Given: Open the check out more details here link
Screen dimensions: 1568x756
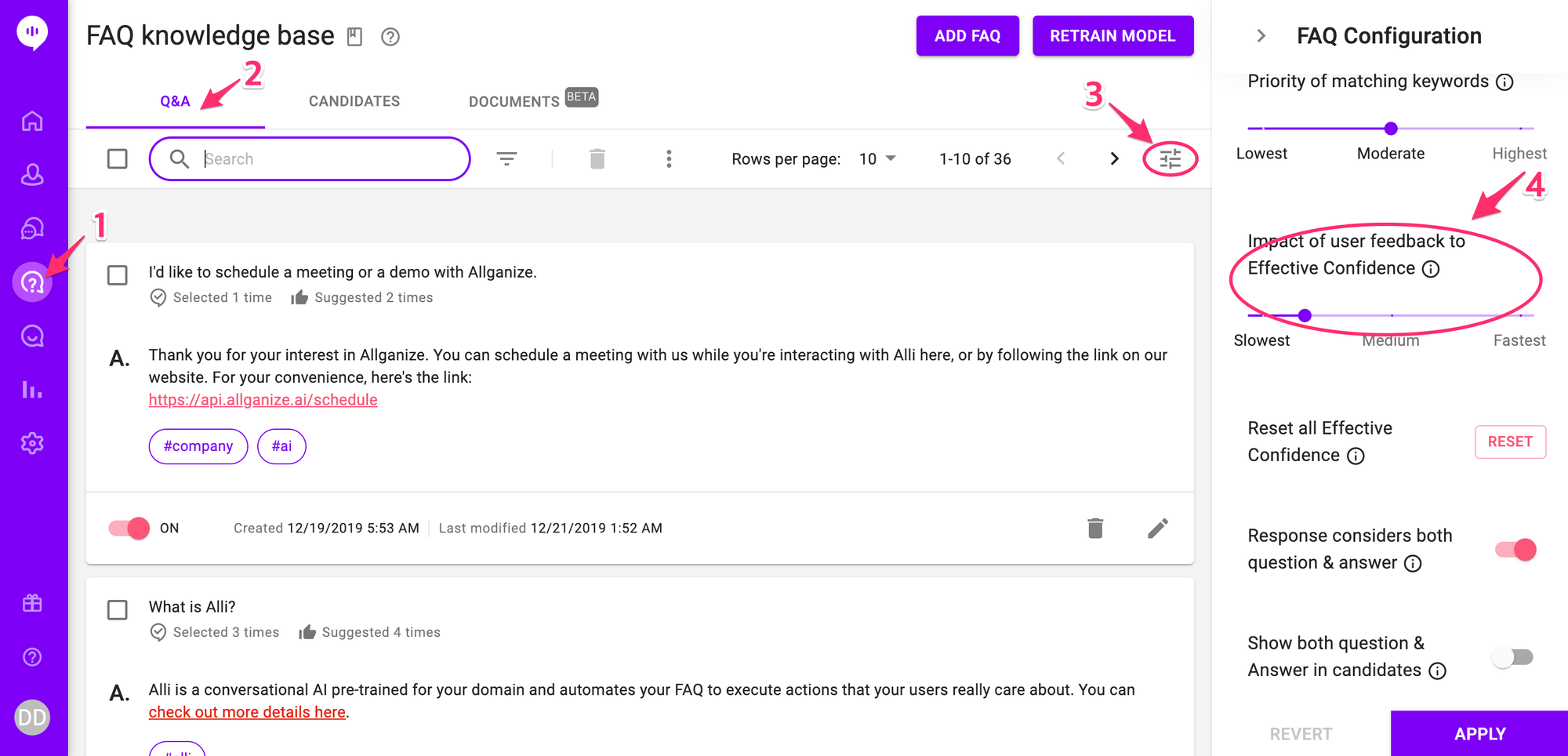Looking at the screenshot, I should click(247, 712).
